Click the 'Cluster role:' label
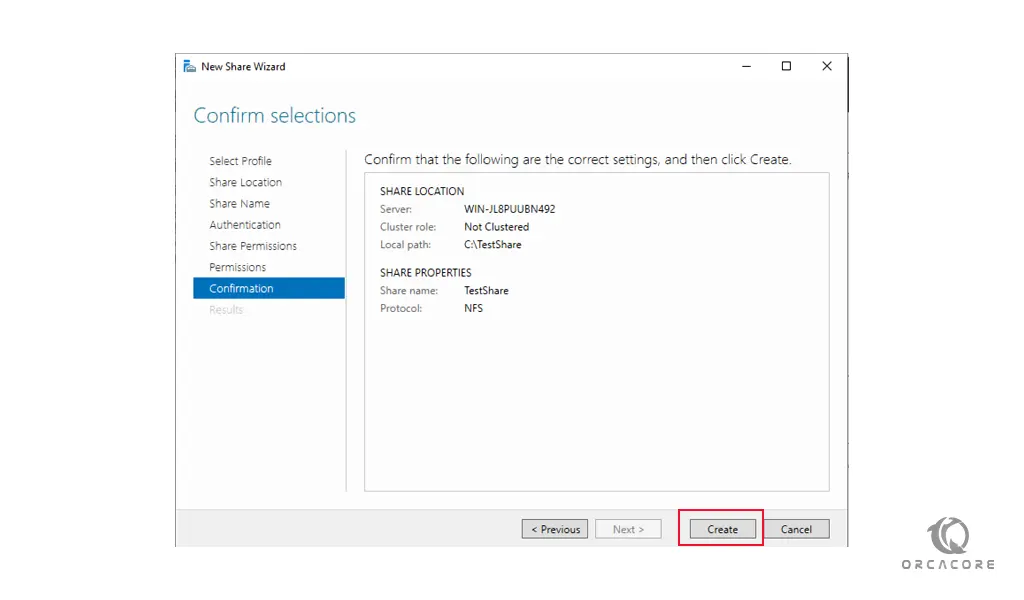The height and width of the screenshot is (600, 1024). [x=408, y=227]
